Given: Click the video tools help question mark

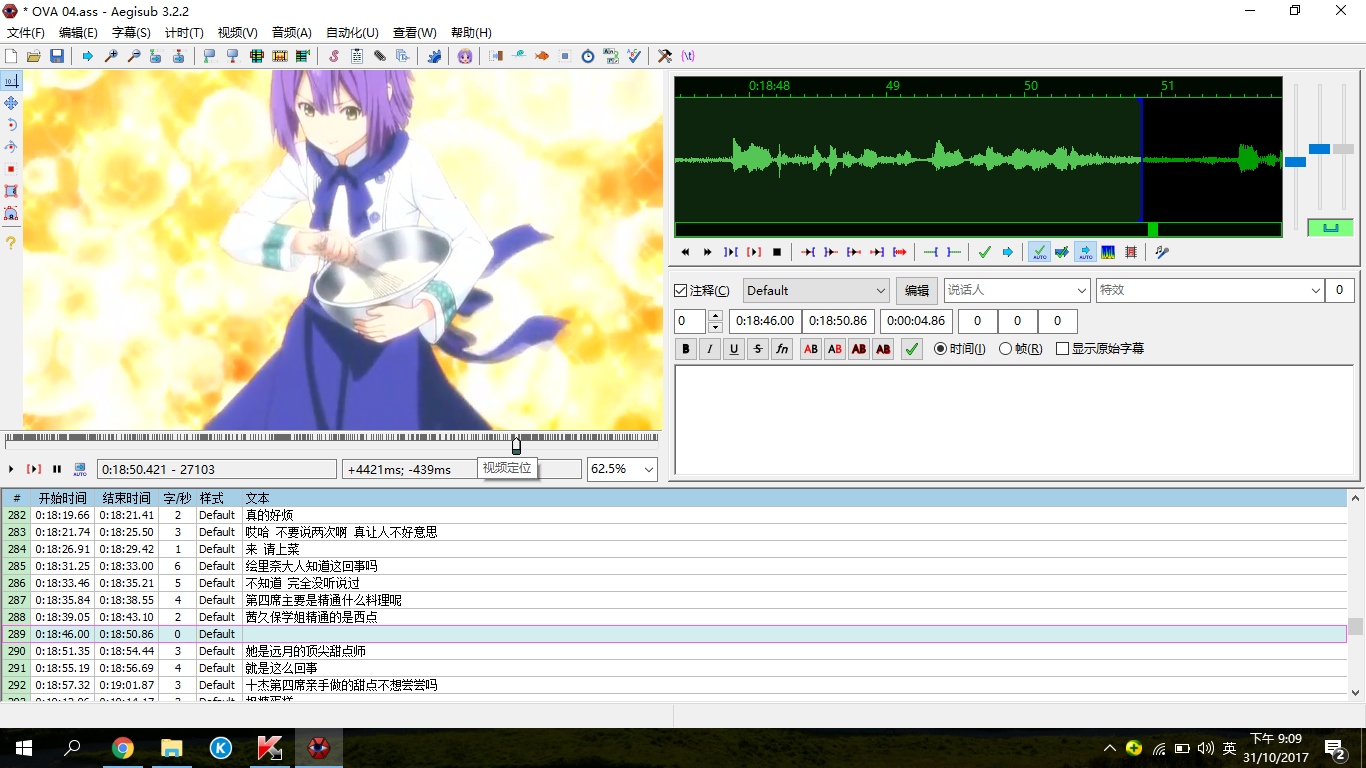Looking at the screenshot, I should coord(11,243).
